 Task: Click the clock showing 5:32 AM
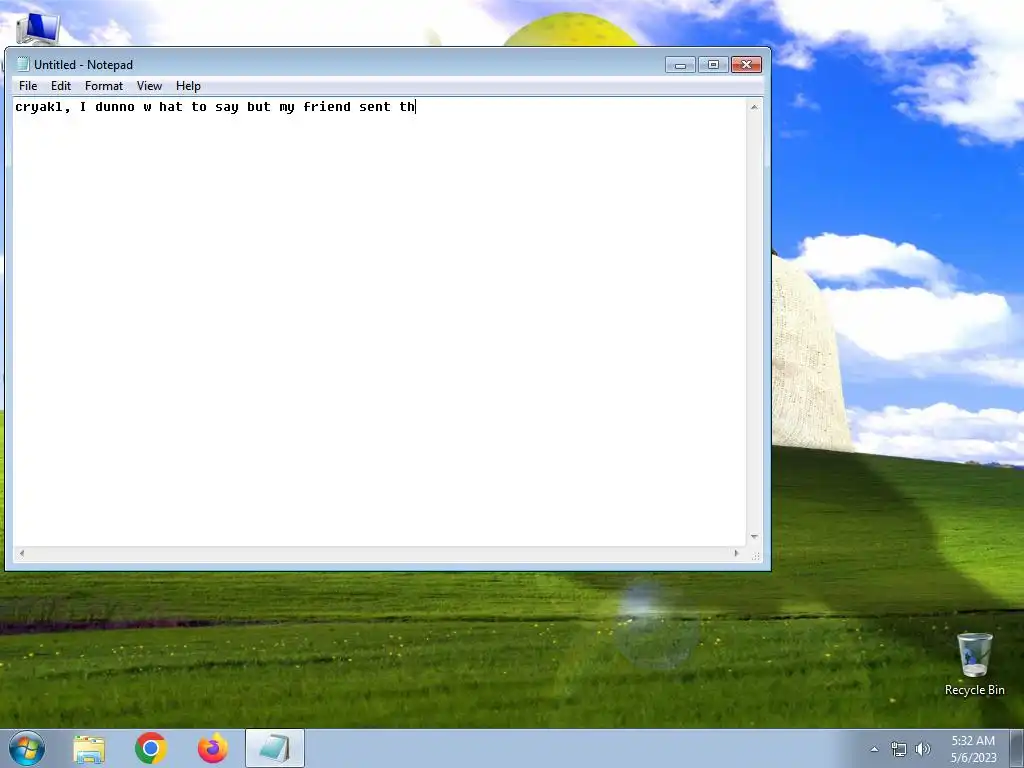pyautogui.click(x=973, y=748)
